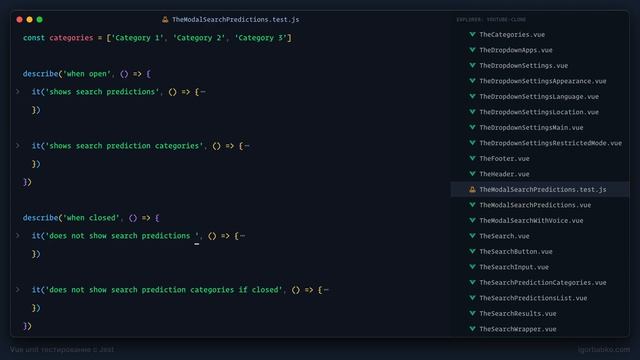Click the Vue icon beside TheSearchPredictionCategories.vue
Image resolution: width=640 pixels, height=360 pixels.
(472, 282)
